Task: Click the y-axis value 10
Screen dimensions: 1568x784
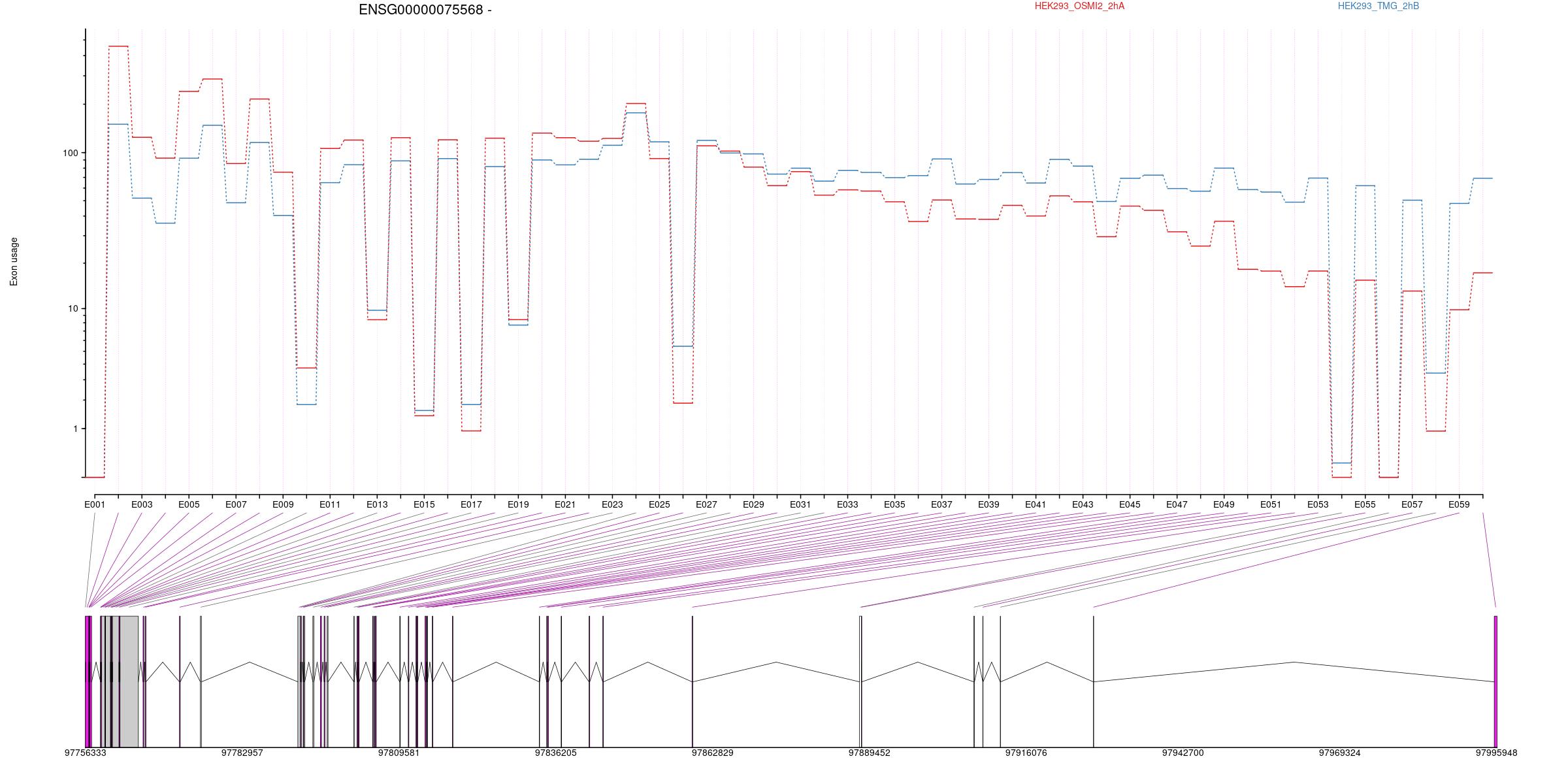Action: click(x=73, y=308)
